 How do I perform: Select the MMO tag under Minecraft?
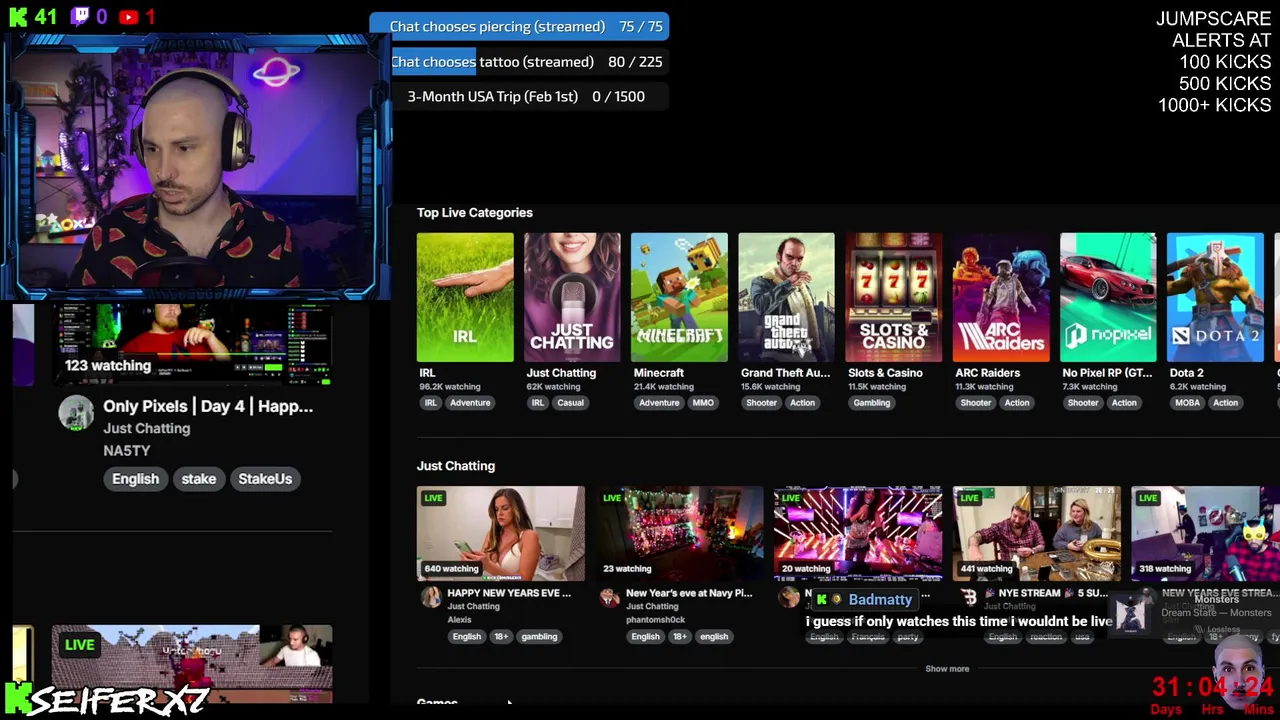703,403
